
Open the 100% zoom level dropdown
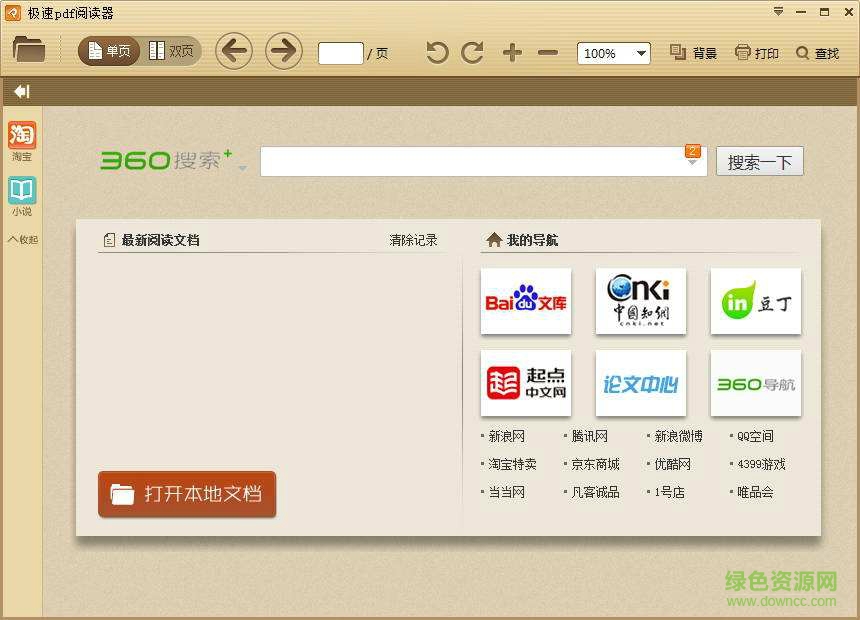pos(612,52)
